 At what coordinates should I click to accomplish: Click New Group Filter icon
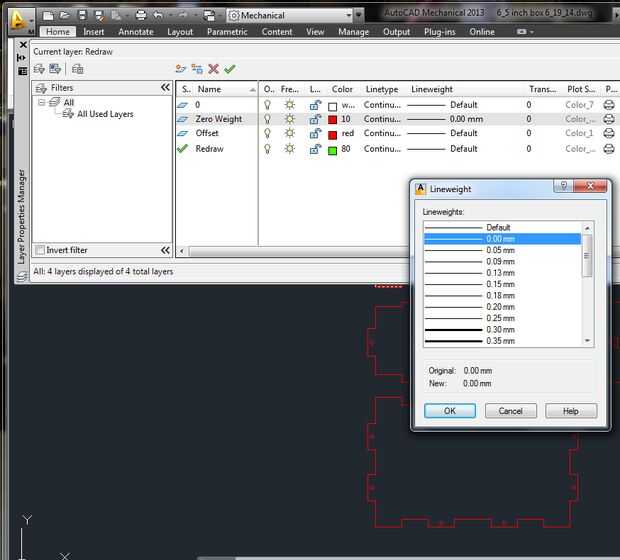[x=55, y=69]
